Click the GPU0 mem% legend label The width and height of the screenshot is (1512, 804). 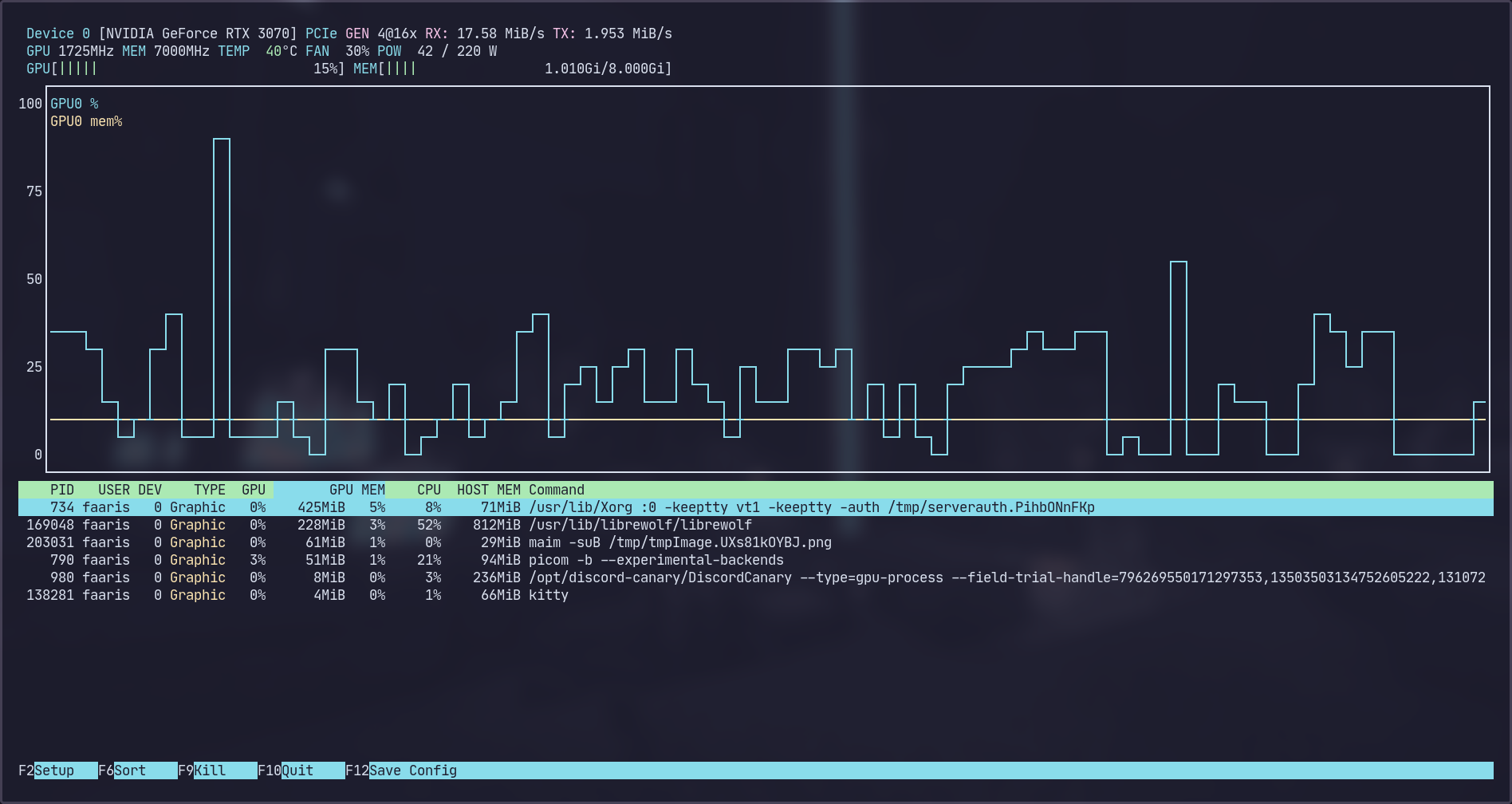tap(86, 121)
